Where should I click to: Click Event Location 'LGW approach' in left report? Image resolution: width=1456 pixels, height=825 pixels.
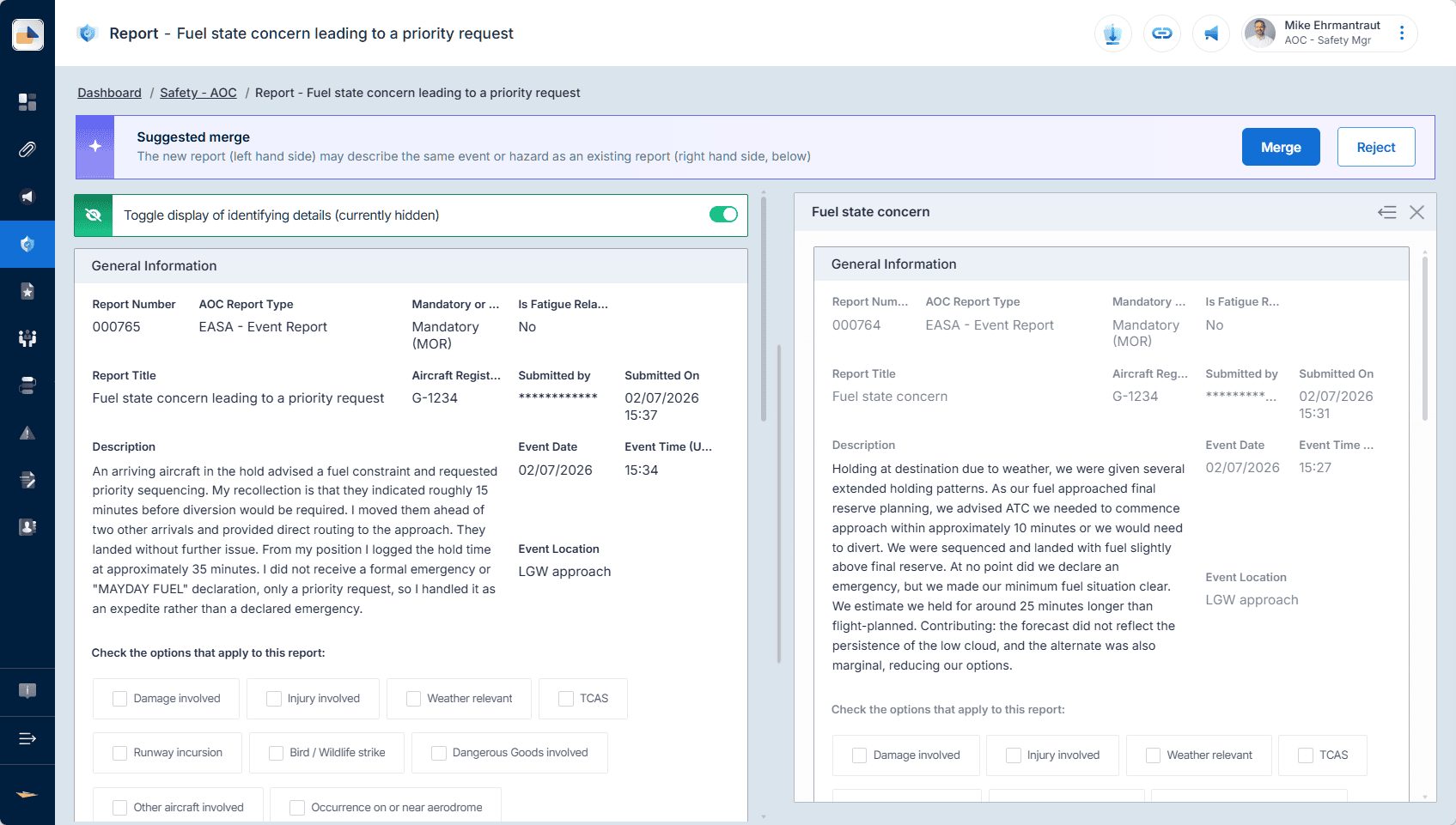click(x=564, y=572)
